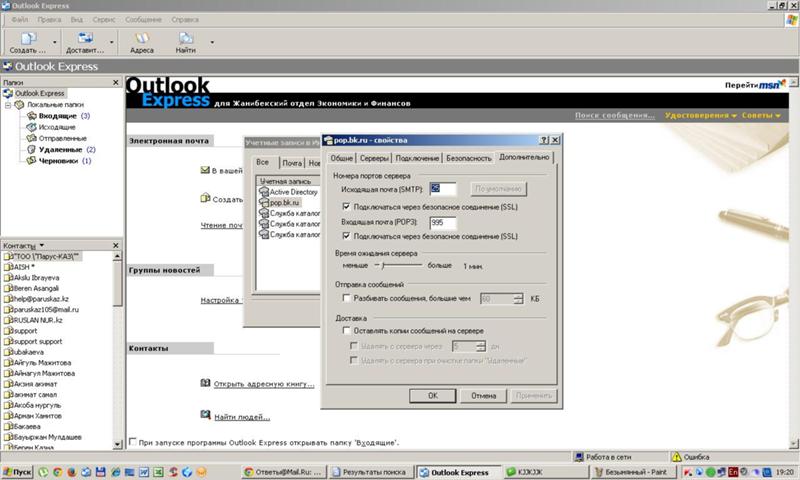
Task: Click the По умолчанию defaults button
Action: [x=498, y=189]
